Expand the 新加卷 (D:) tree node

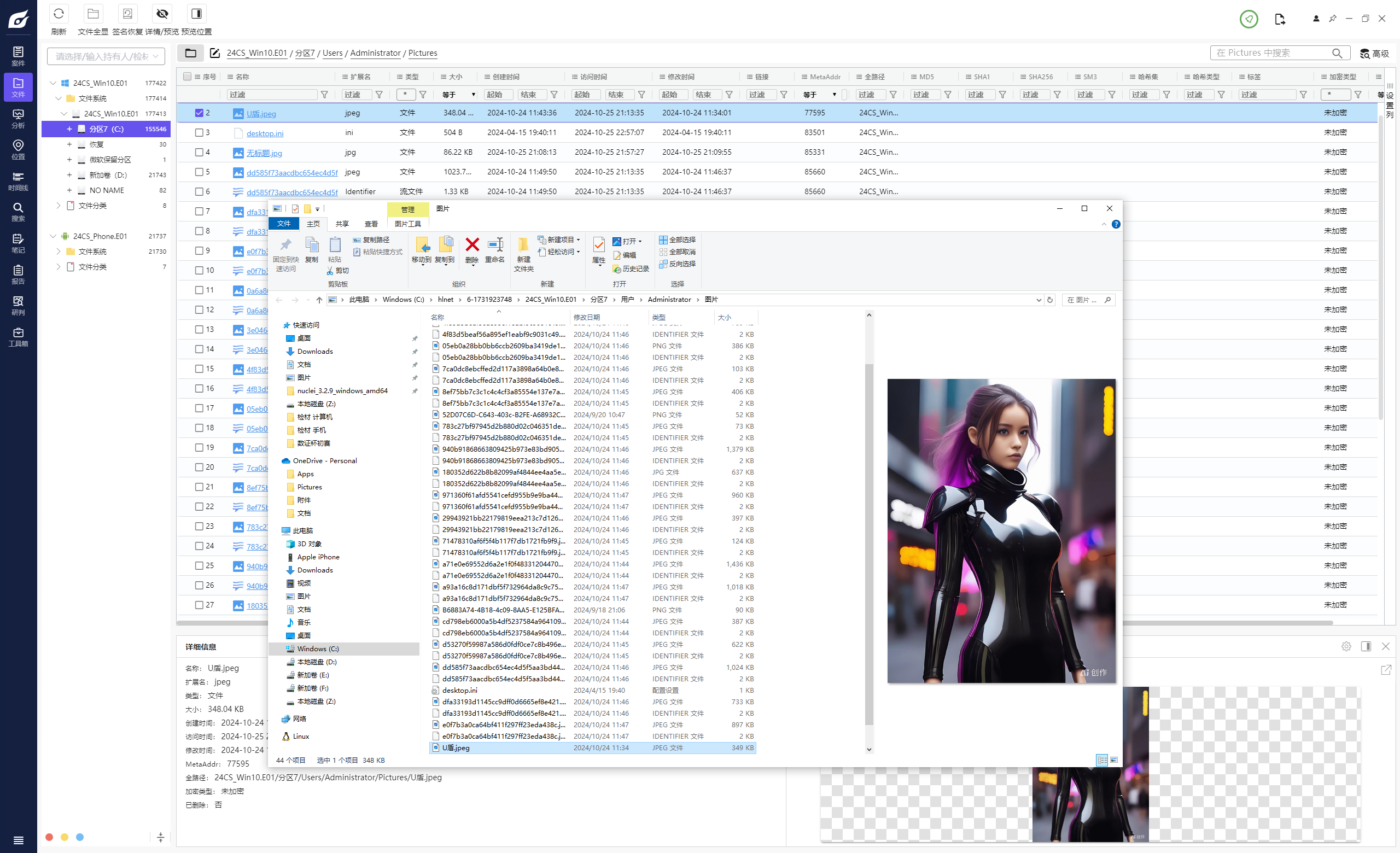[x=69, y=175]
